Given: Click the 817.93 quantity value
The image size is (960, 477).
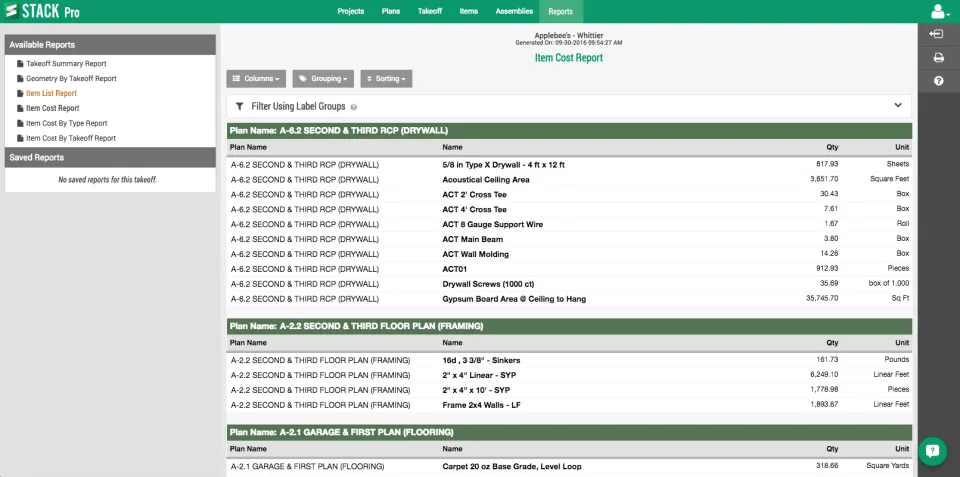Looking at the screenshot, I should point(828,164).
